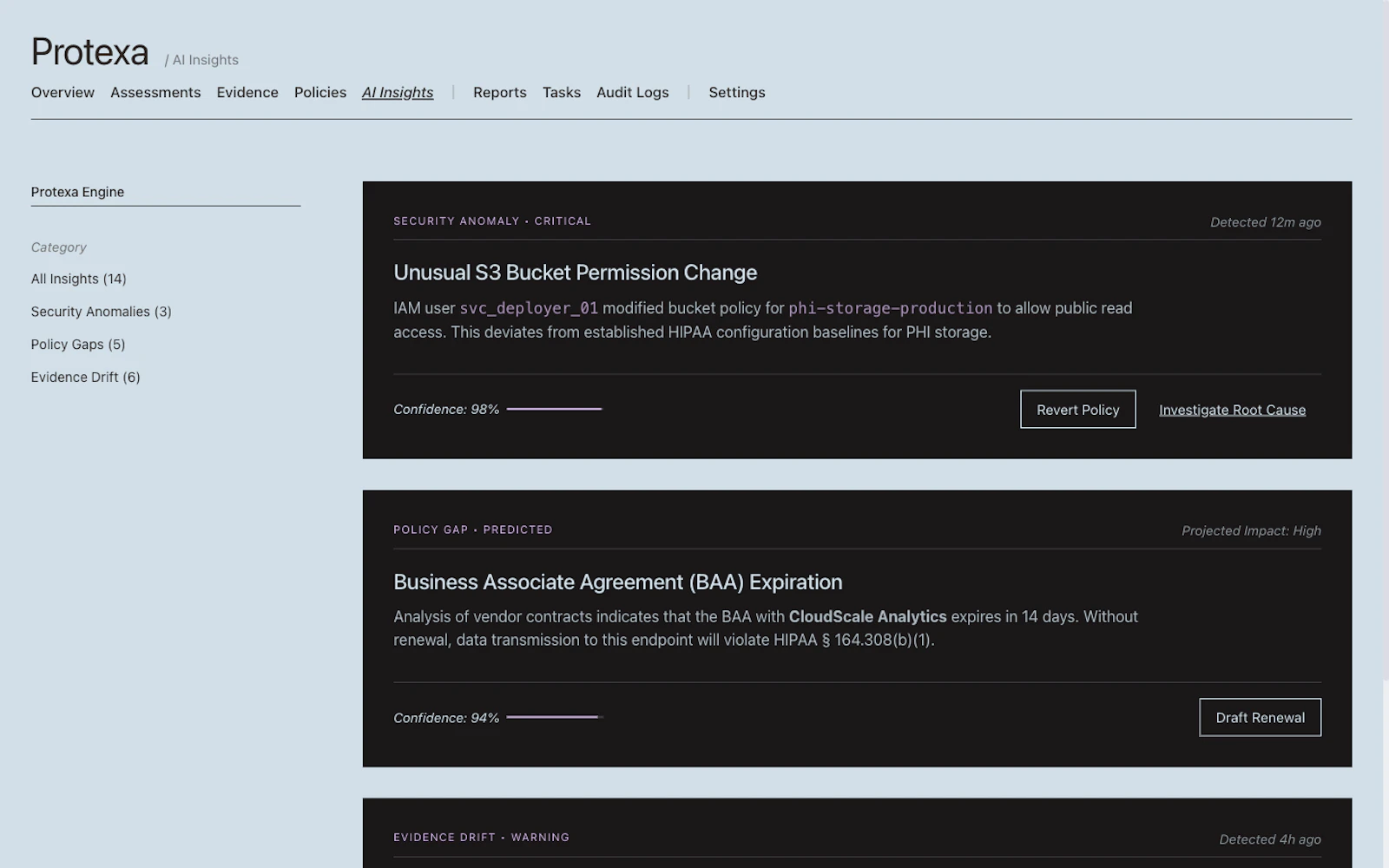Open Business Associate Agreement (BAA) Expiration insight

tap(618, 582)
